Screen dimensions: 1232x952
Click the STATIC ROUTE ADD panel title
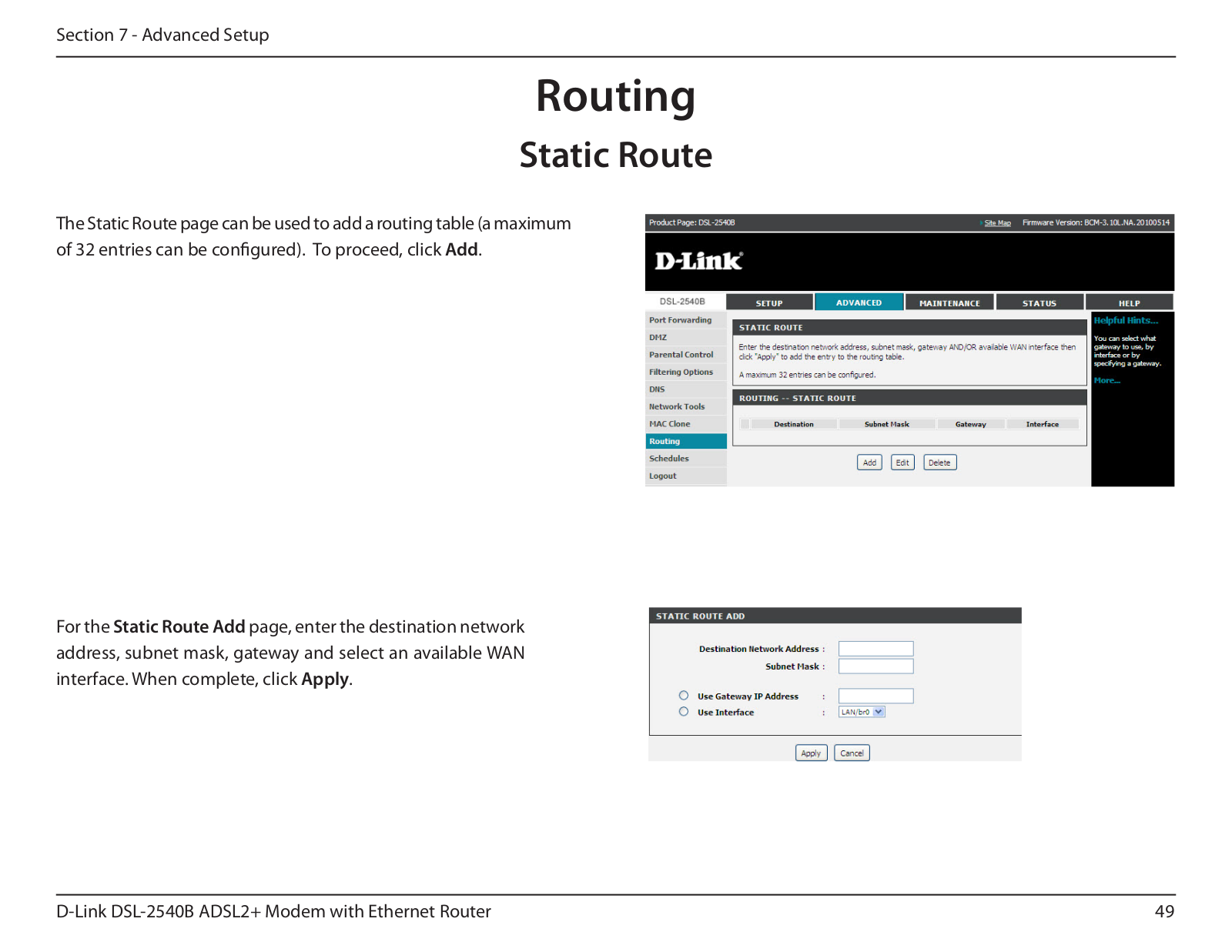coord(700,616)
